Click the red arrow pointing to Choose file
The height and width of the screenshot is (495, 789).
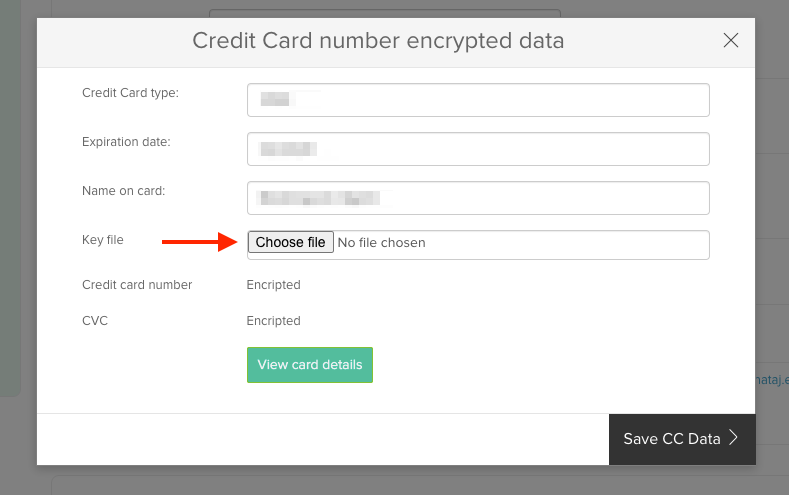click(201, 241)
